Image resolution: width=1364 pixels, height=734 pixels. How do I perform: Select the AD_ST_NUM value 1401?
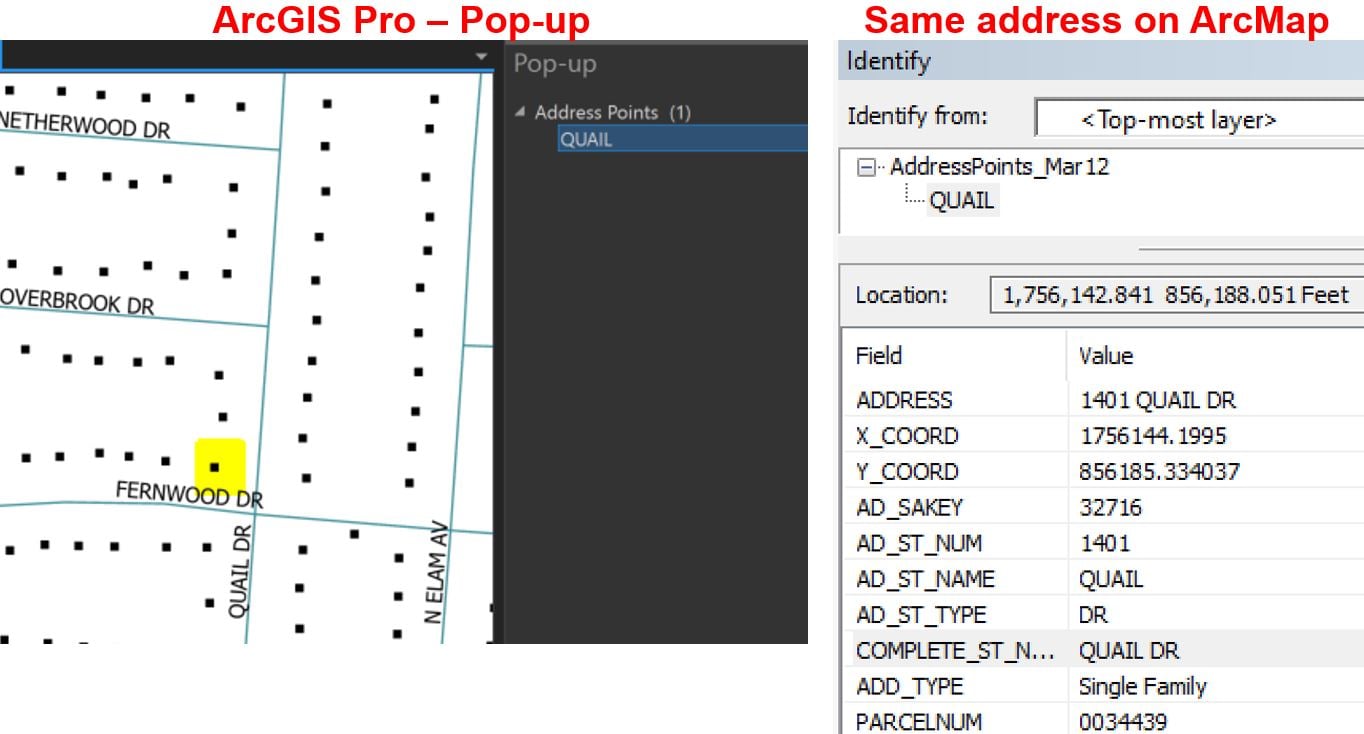click(1104, 543)
